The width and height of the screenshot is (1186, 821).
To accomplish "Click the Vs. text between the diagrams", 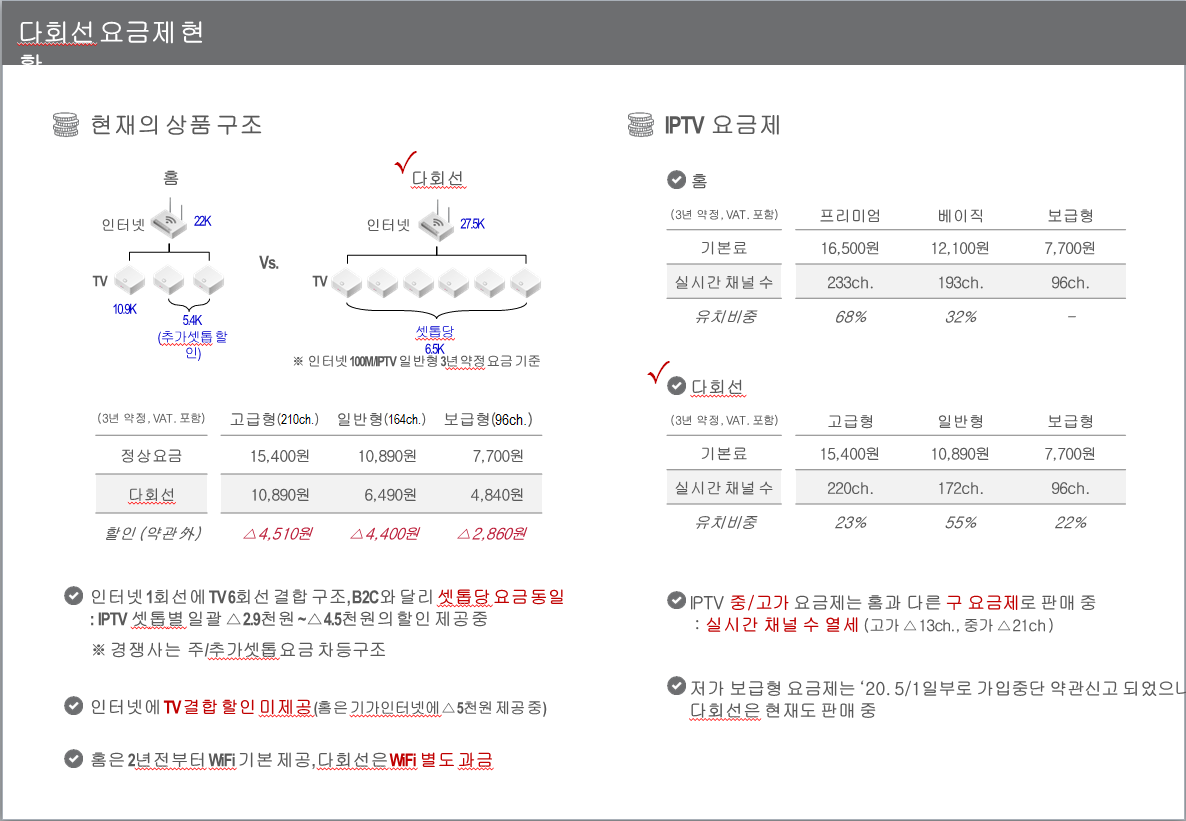I will (x=269, y=263).
